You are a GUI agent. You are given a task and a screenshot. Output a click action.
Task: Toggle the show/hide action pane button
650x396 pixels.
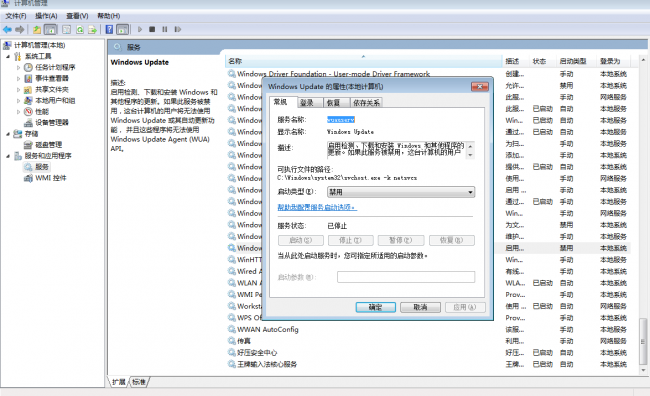click(123, 29)
